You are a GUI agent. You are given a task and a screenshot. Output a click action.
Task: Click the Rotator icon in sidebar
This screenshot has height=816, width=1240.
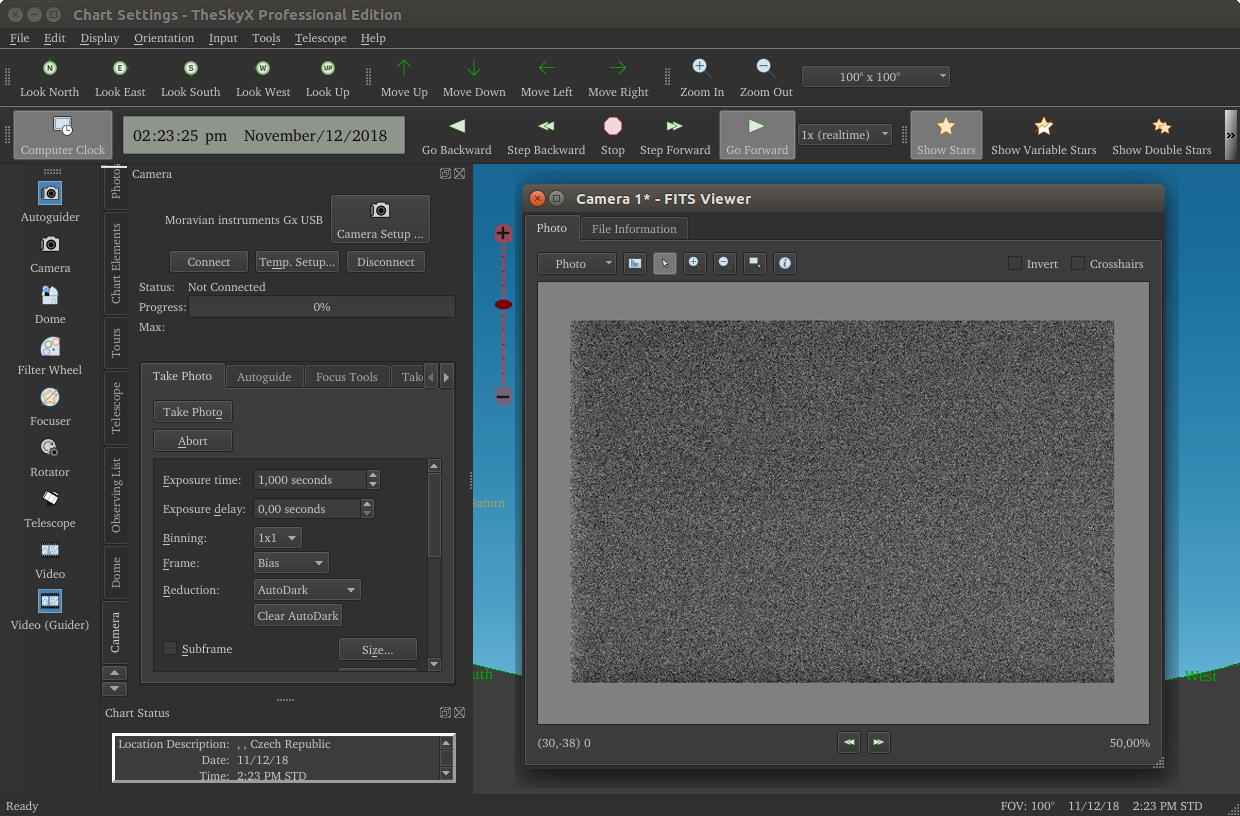tap(50, 449)
